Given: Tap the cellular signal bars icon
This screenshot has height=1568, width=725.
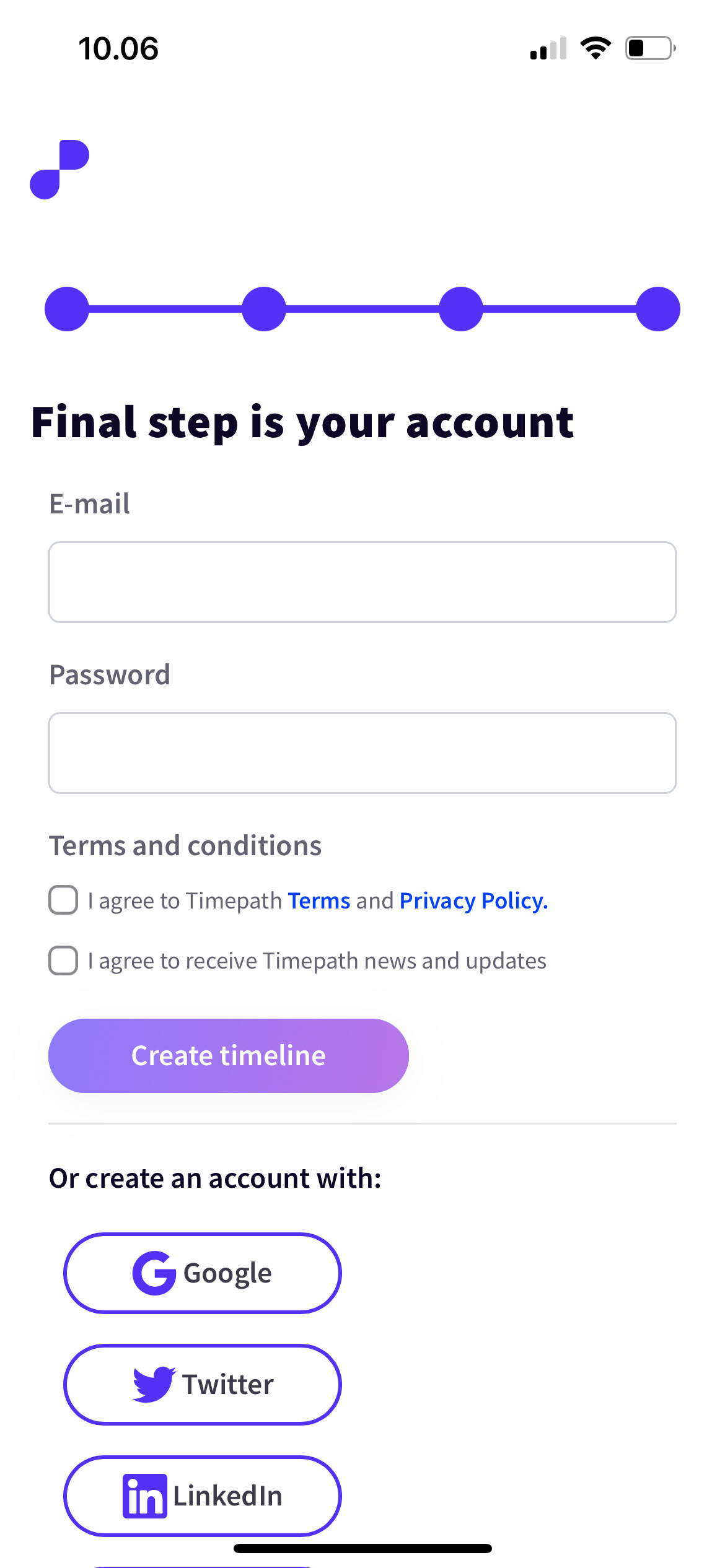Looking at the screenshot, I should point(548,48).
